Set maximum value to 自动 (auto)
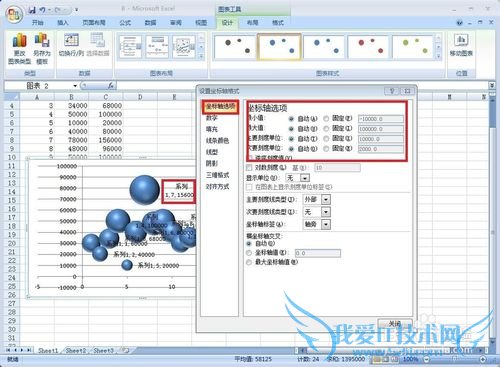Viewport: 500px width, 367px height. [x=291, y=129]
